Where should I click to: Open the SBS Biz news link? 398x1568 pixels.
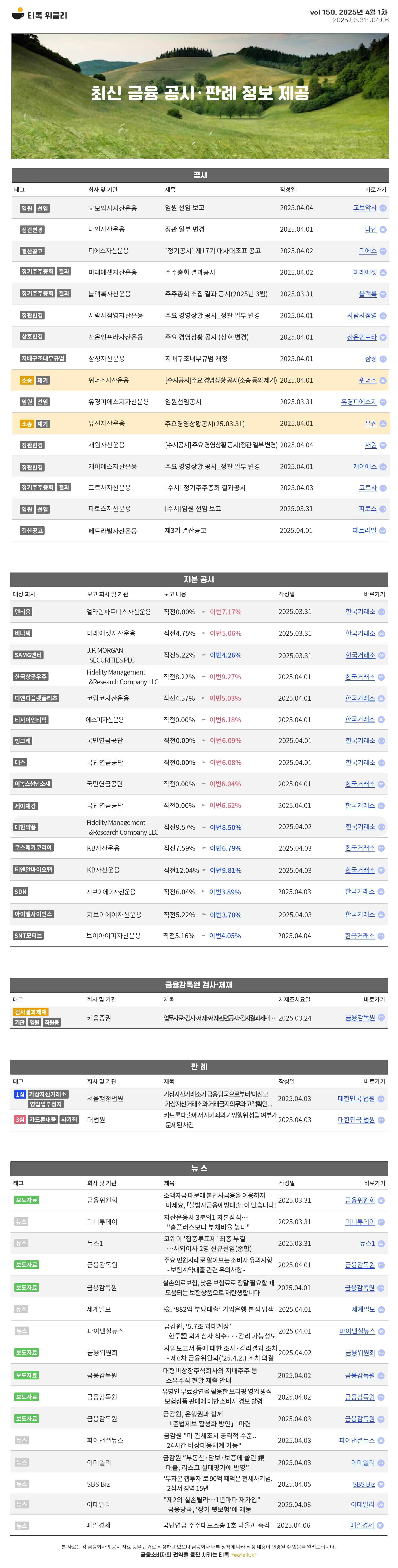click(364, 1484)
